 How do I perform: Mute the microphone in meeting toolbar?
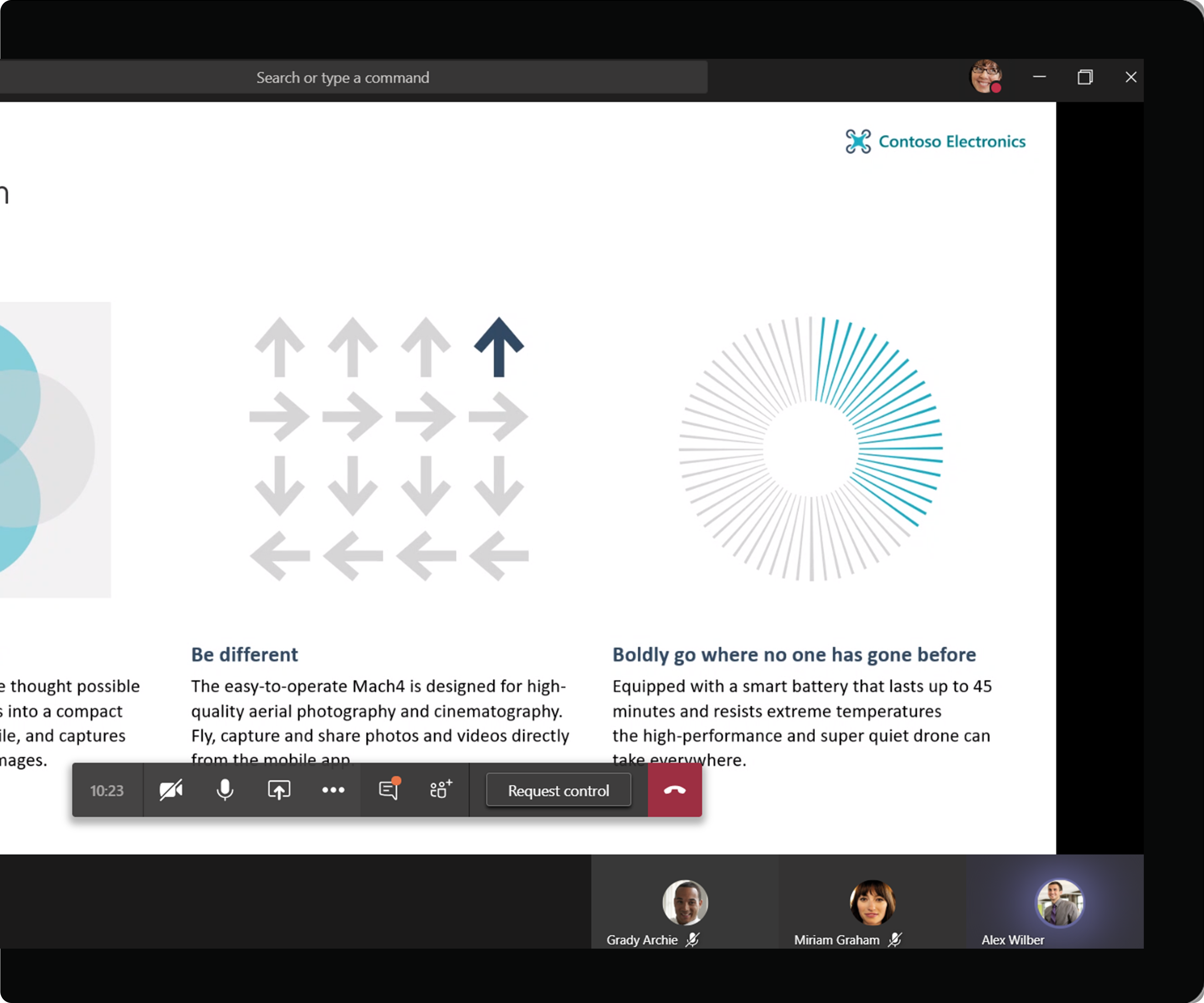pos(225,790)
